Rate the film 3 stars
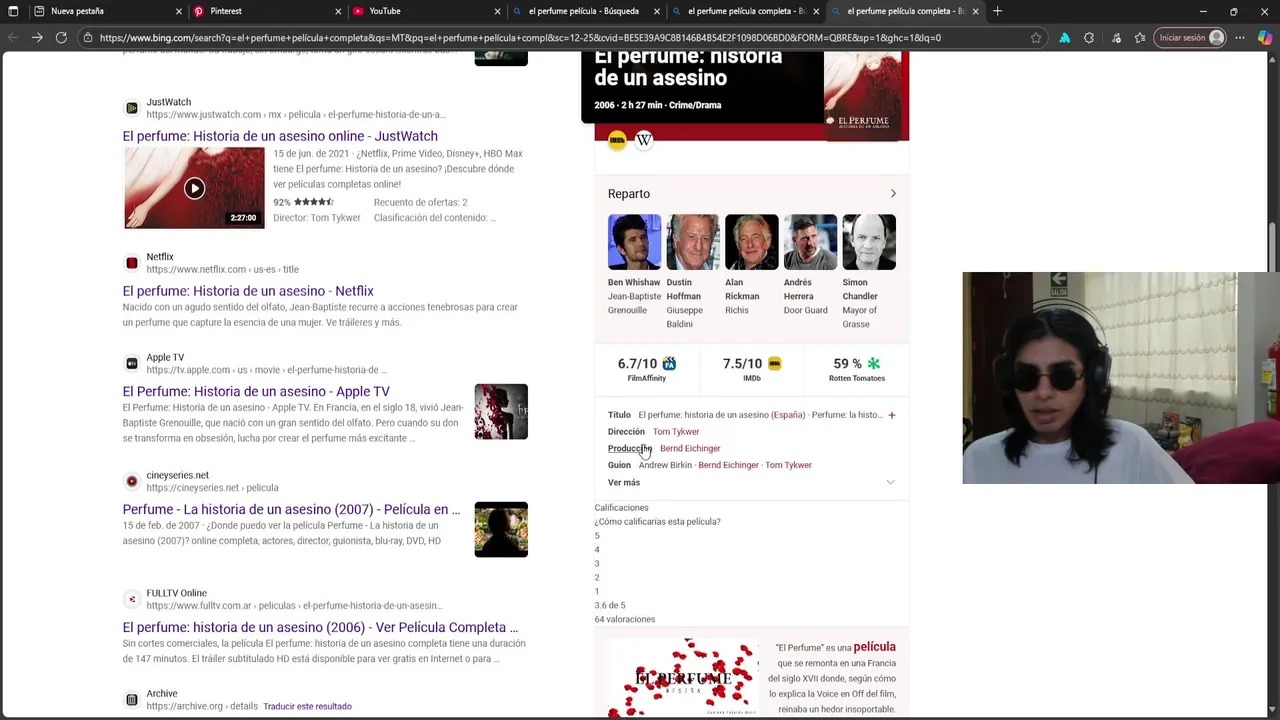 (597, 564)
